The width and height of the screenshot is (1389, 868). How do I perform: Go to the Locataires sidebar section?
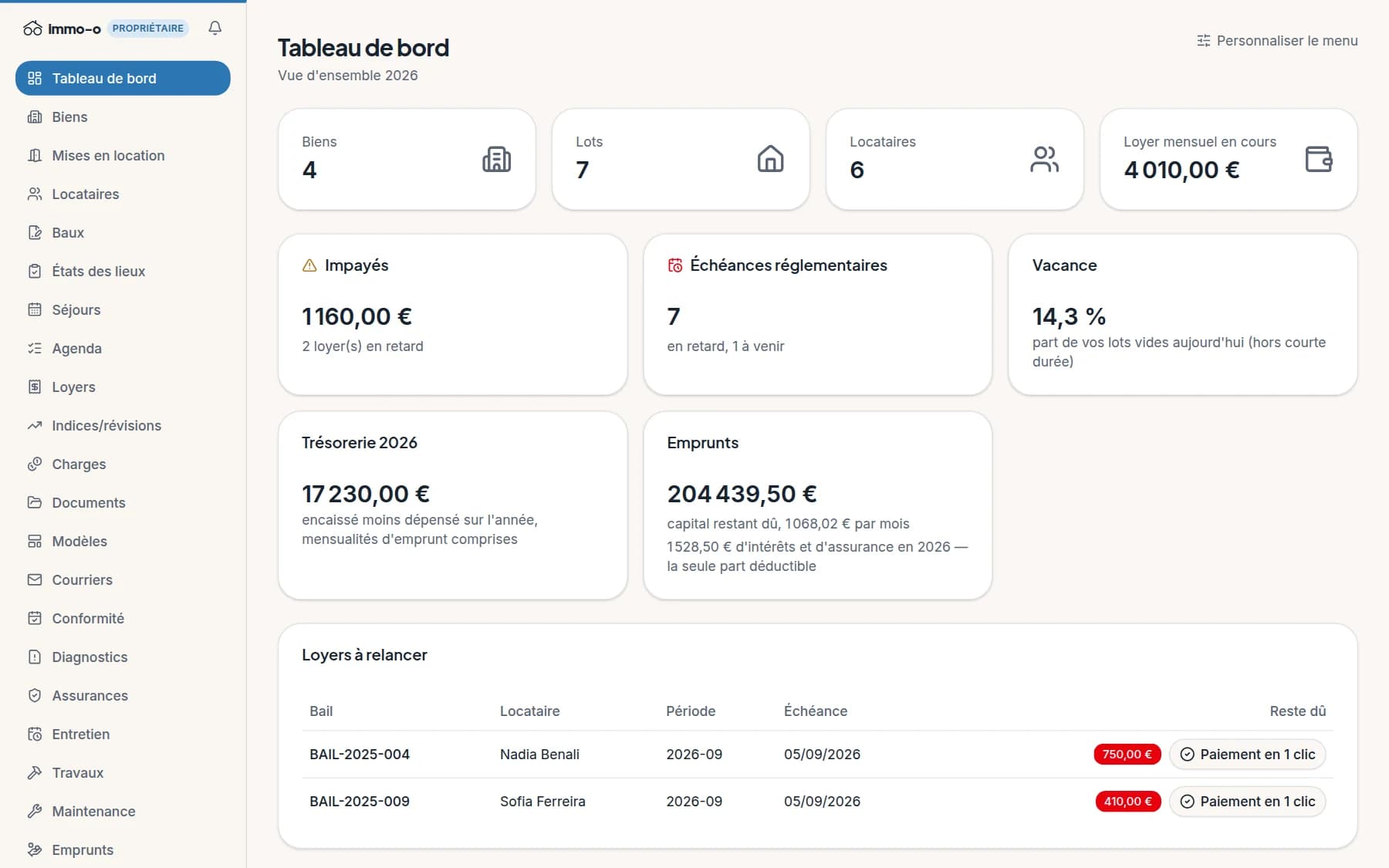point(123,194)
